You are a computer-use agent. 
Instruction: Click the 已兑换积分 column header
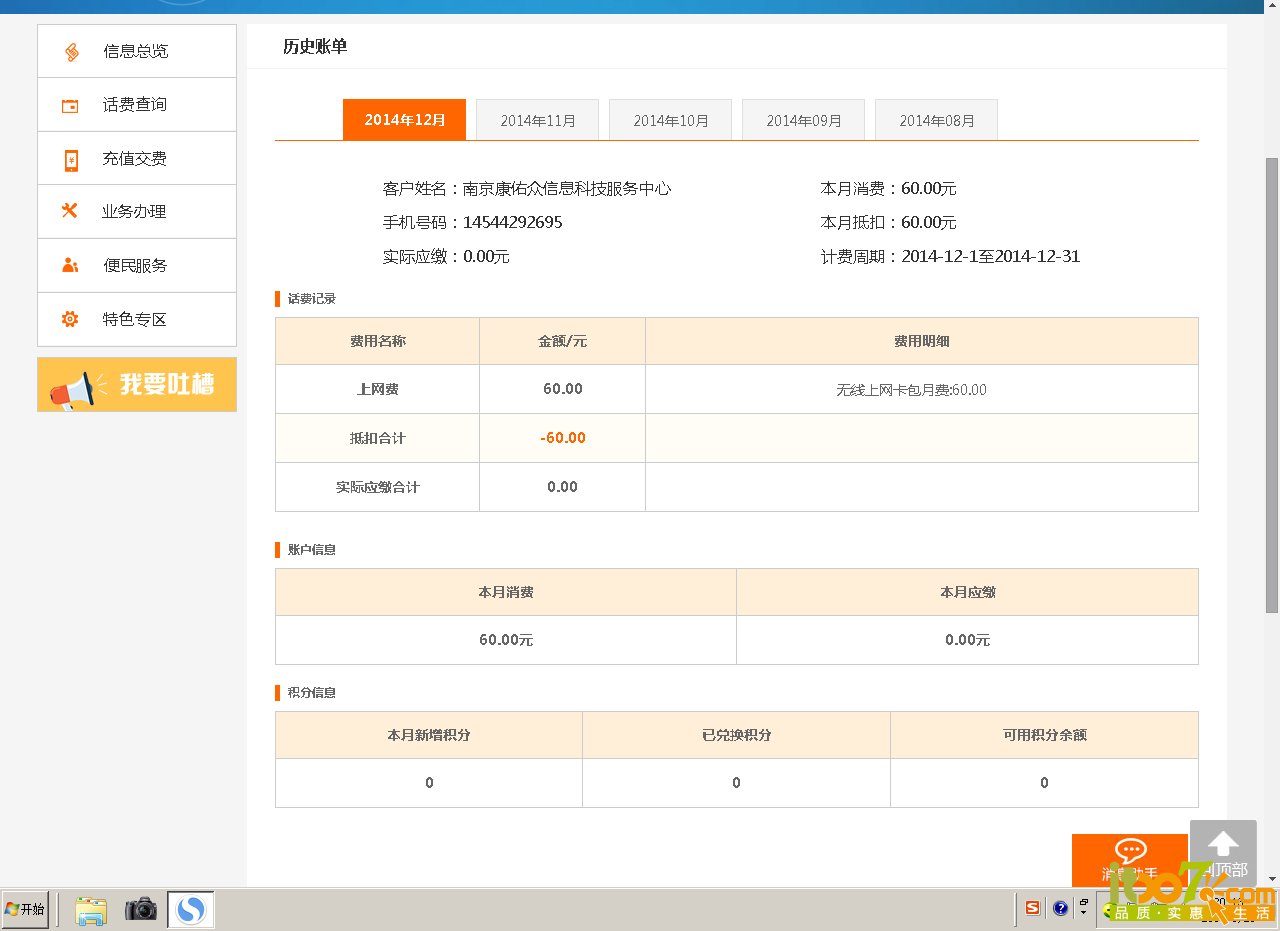click(x=737, y=735)
